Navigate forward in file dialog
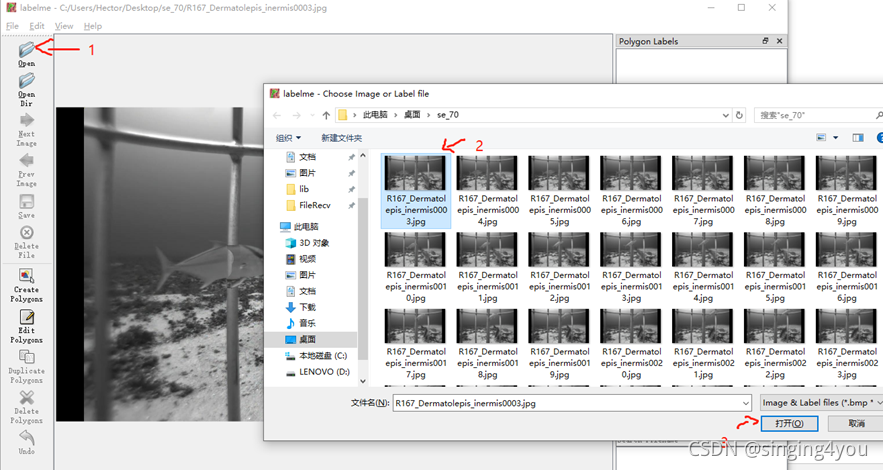This screenshot has height=470, width=883. 296,115
